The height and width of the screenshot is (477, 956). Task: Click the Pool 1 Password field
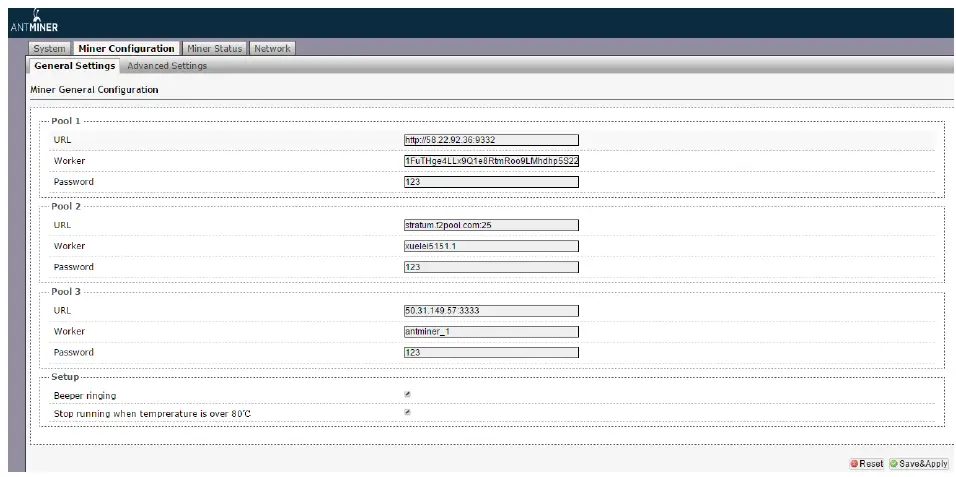coord(491,182)
